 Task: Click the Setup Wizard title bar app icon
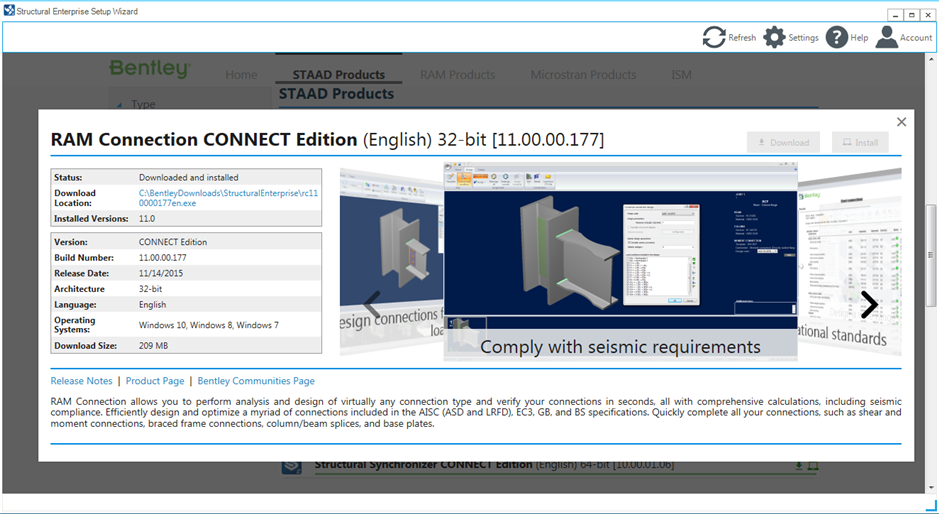9,11
